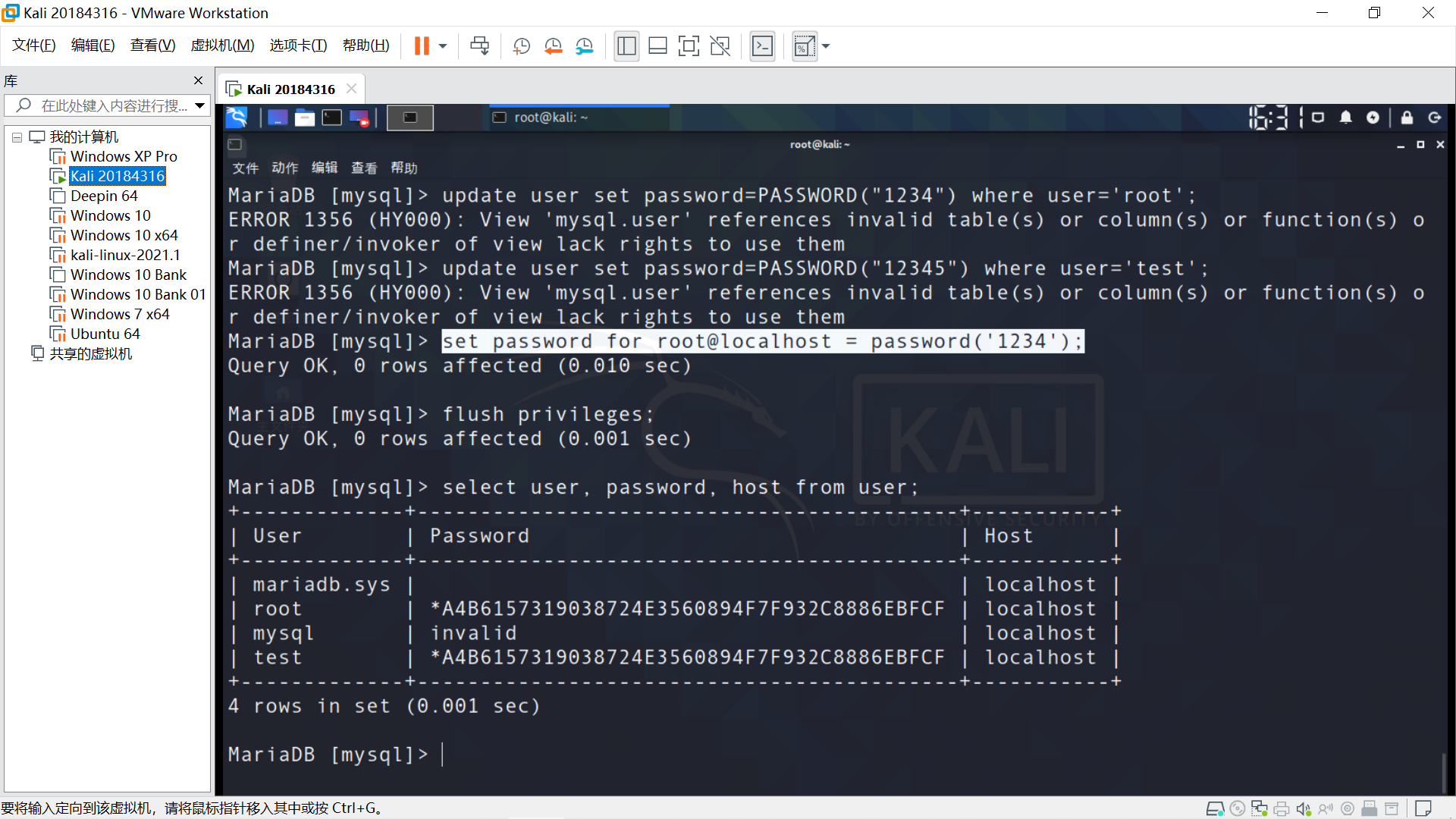This screenshot has height=819, width=1456.
Task: Pause the virtual machine
Action: point(422,46)
